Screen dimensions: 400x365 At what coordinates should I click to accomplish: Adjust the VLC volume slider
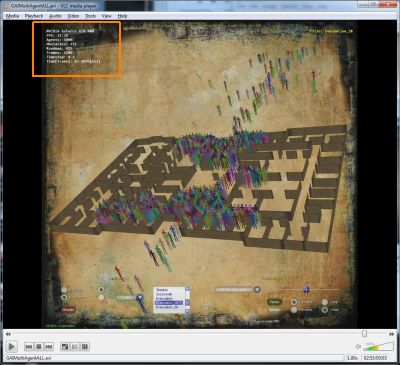coord(378,346)
